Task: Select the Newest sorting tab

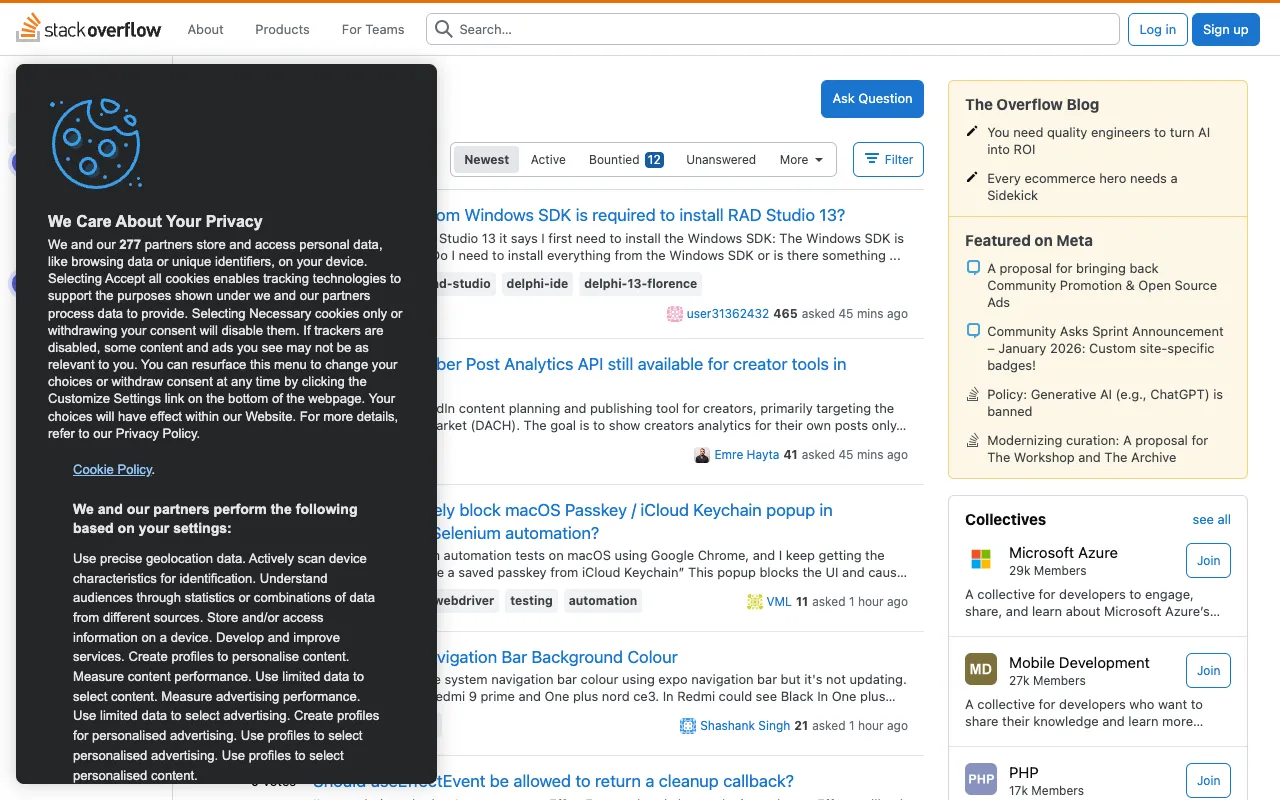Action: (x=486, y=159)
